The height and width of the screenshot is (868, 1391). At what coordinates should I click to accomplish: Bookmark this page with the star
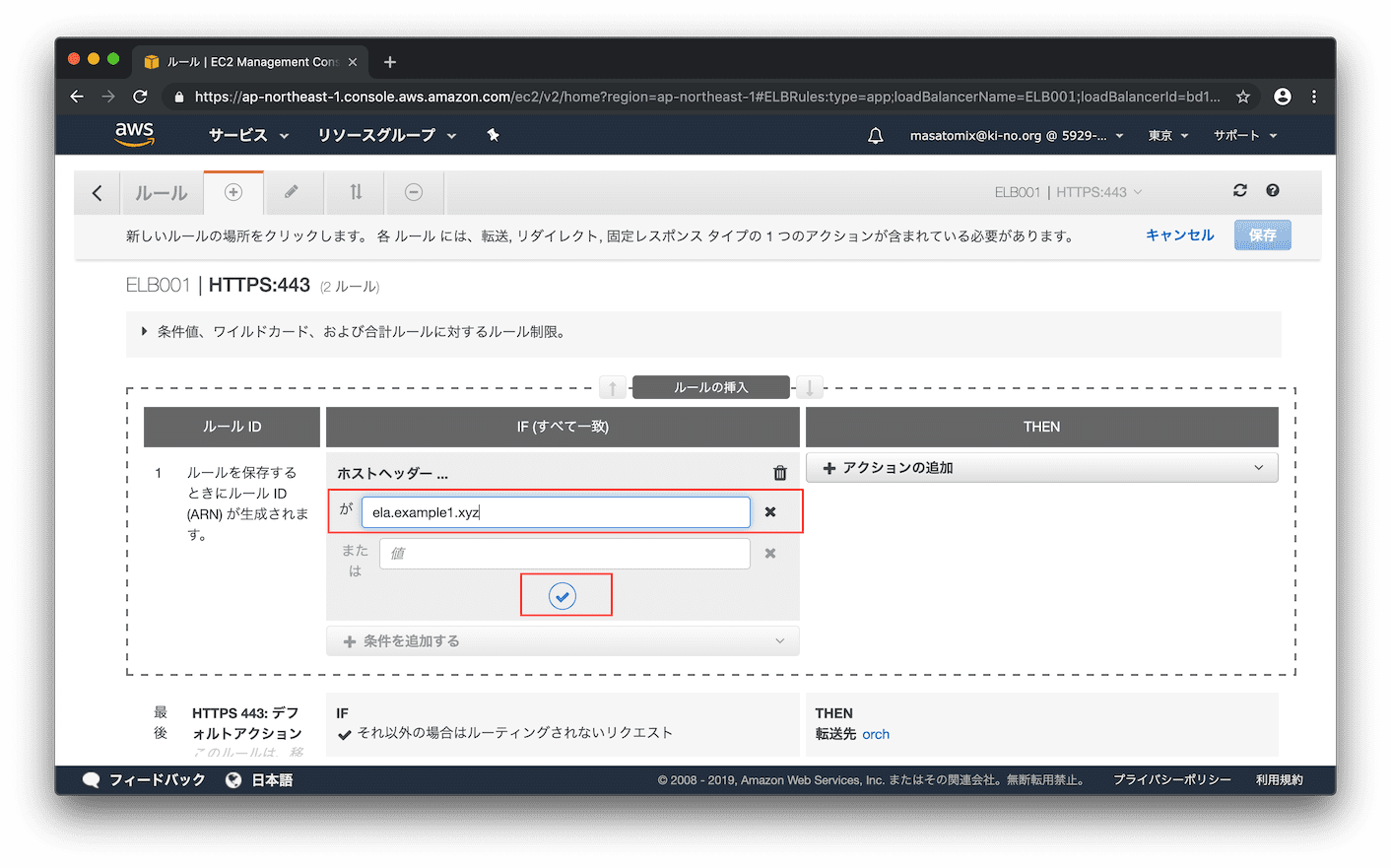pos(1243,97)
